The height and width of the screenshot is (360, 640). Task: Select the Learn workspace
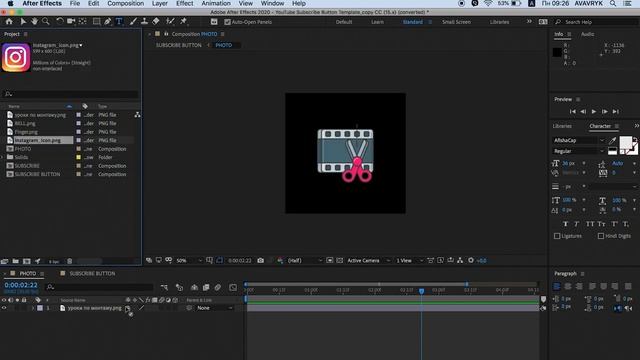point(377,22)
